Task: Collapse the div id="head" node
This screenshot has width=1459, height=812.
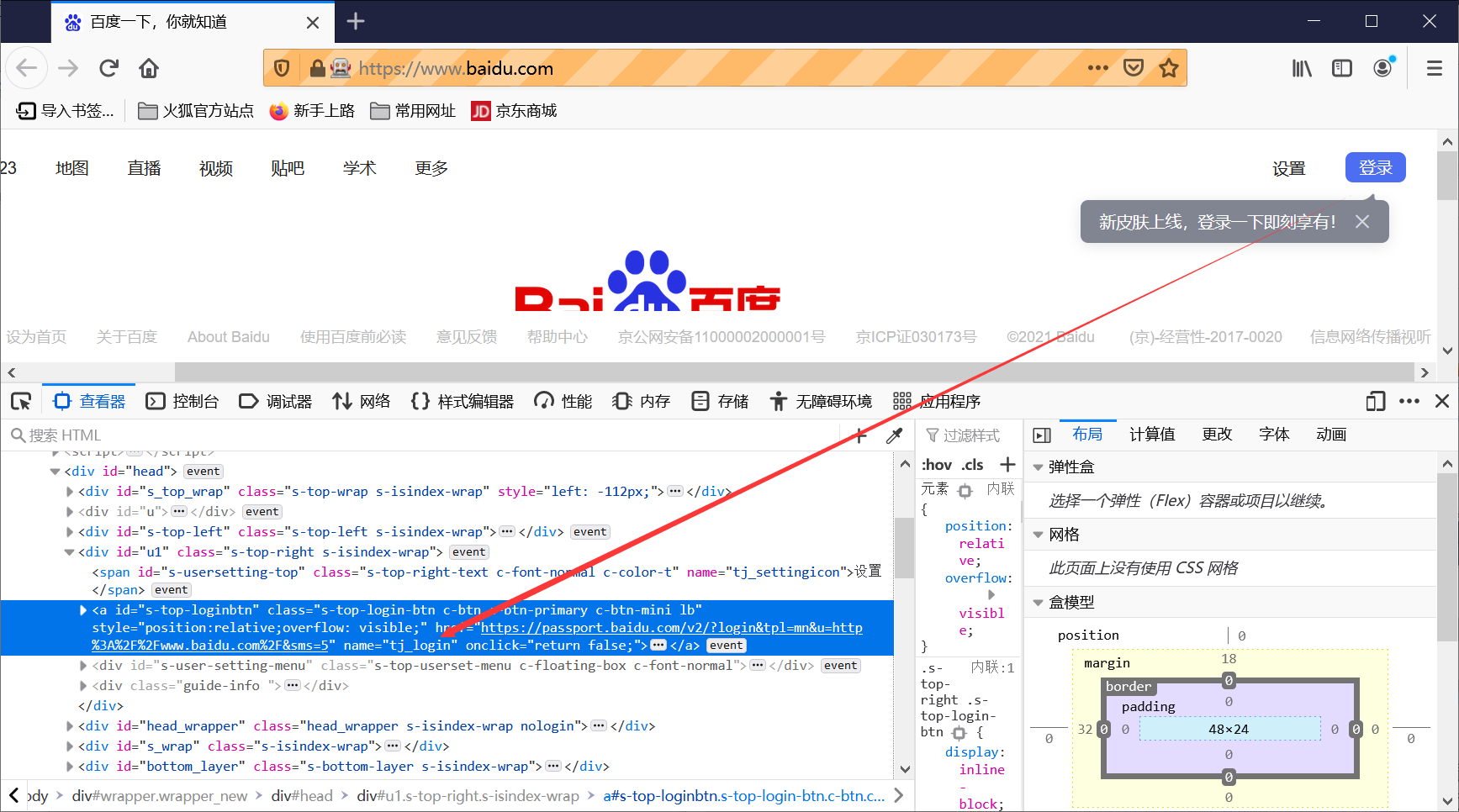Action: click(56, 472)
